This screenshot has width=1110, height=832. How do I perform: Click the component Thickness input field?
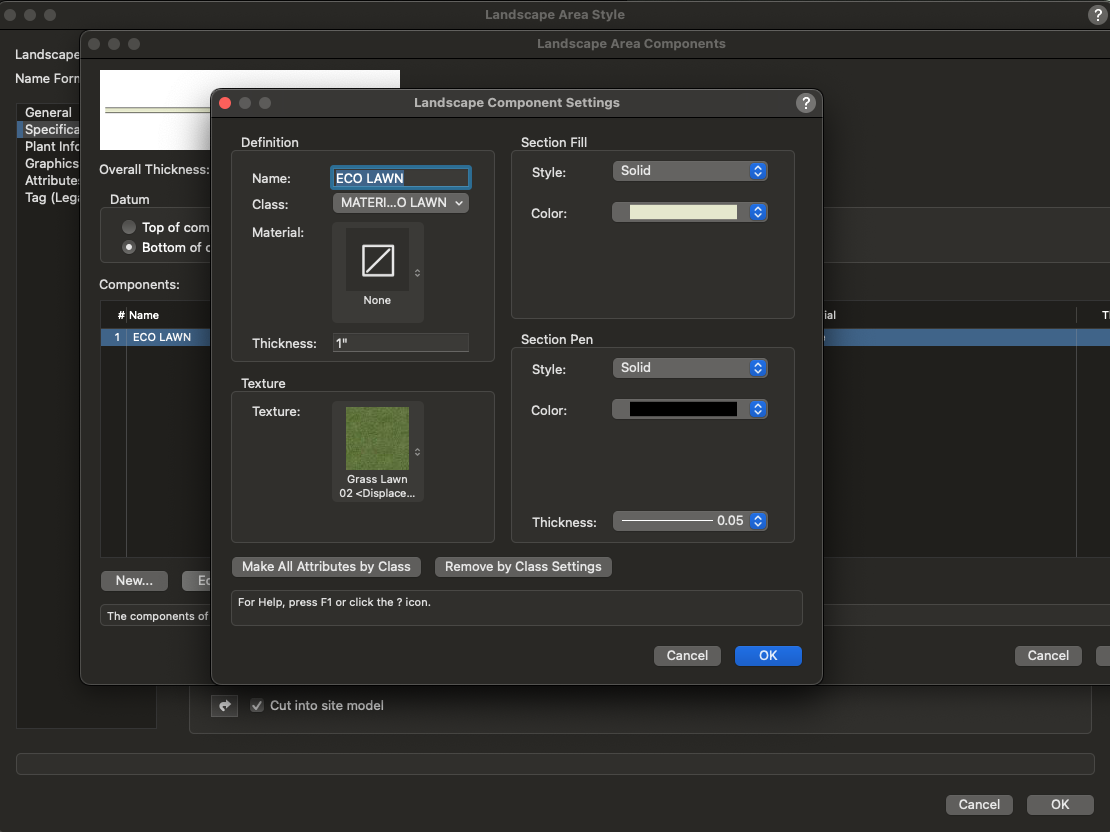tap(400, 343)
